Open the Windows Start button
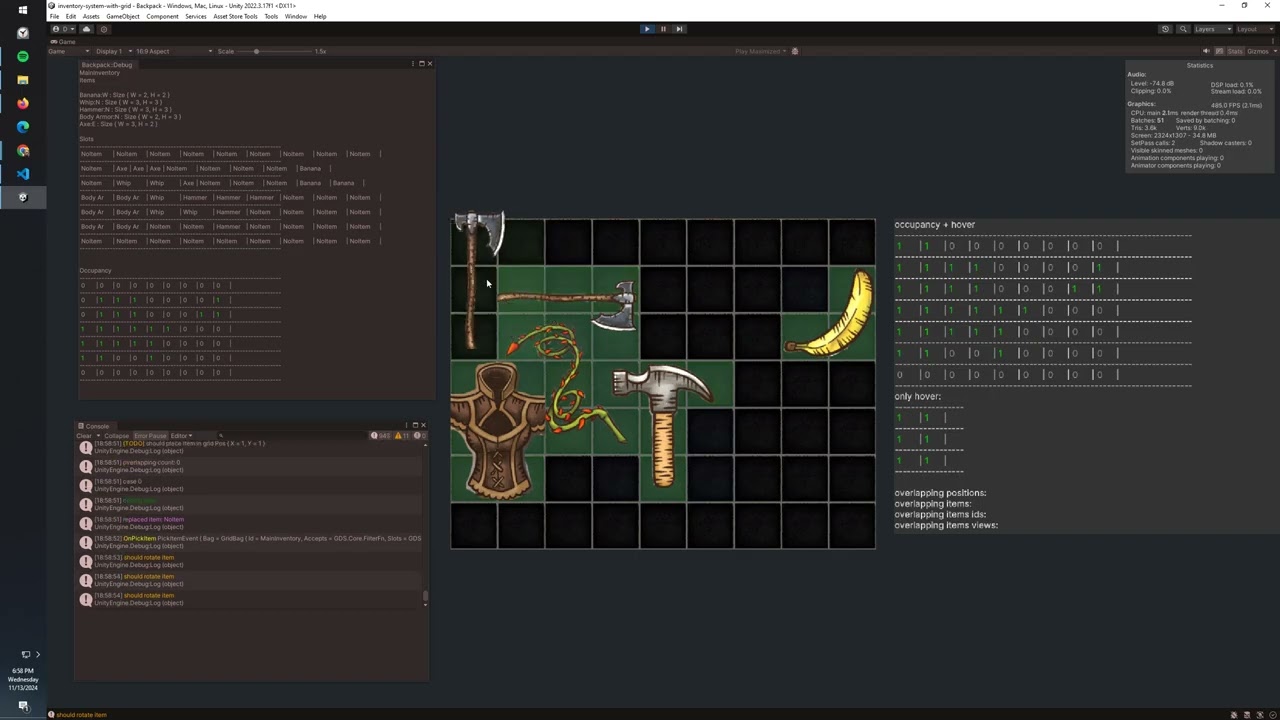Viewport: 1280px width, 720px height. pyautogui.click(x=23, y=10)
